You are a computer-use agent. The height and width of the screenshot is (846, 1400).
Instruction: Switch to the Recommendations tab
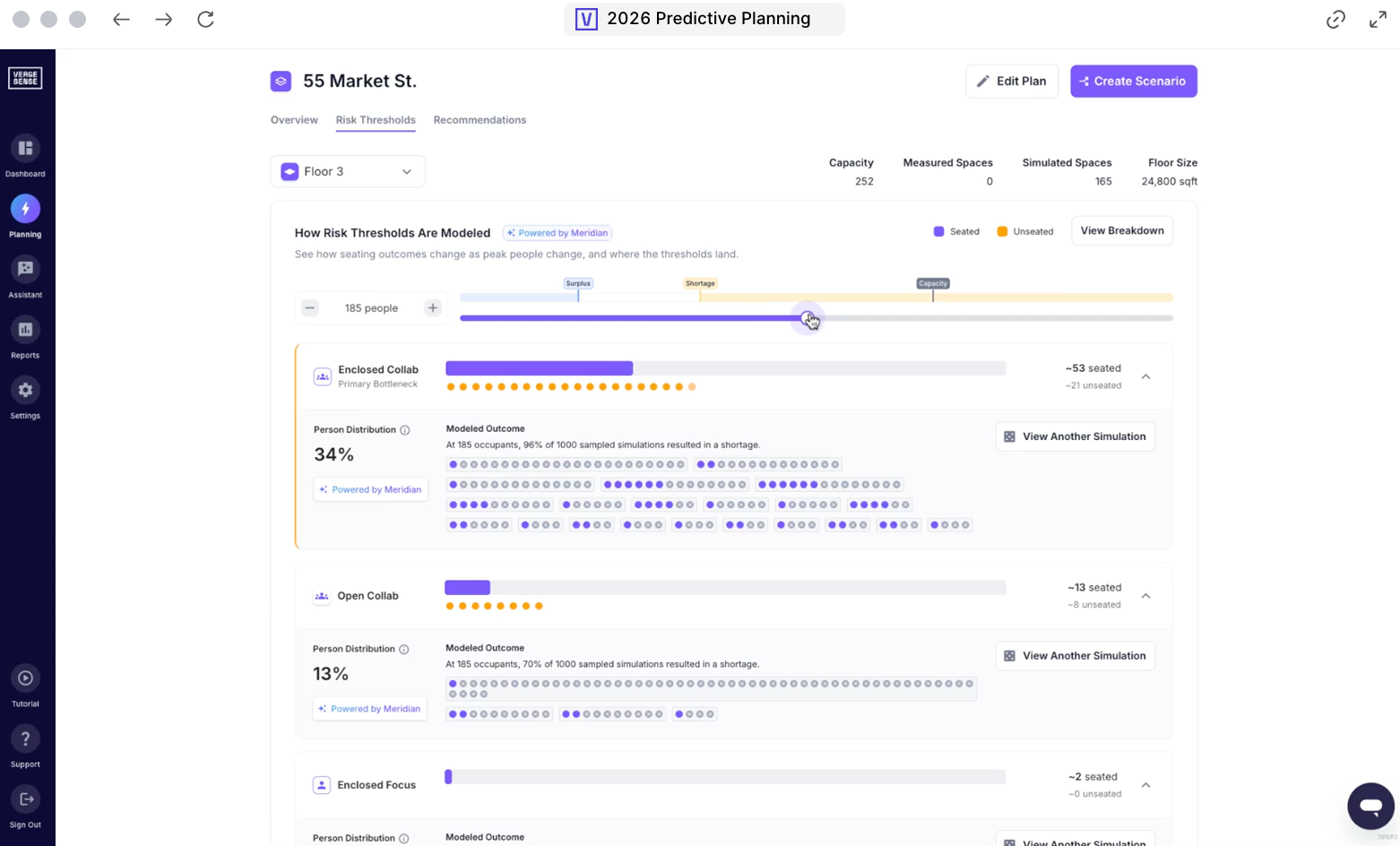(x=480, y=119)
